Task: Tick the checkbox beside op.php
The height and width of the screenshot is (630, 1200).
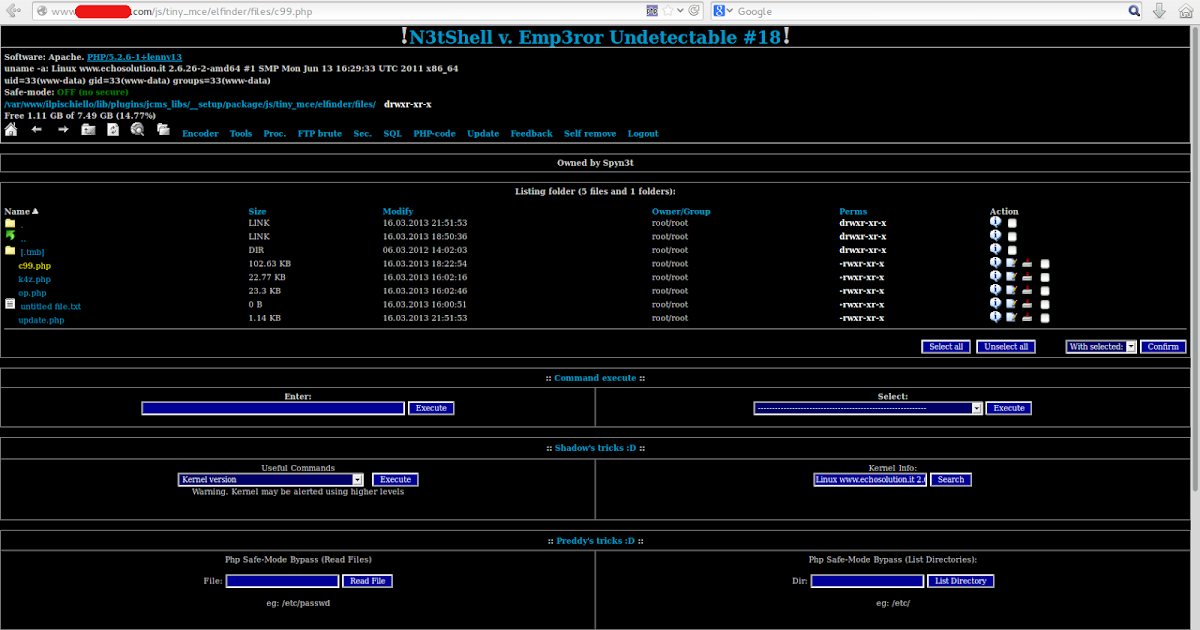Action: click(x=1045, y=290)
